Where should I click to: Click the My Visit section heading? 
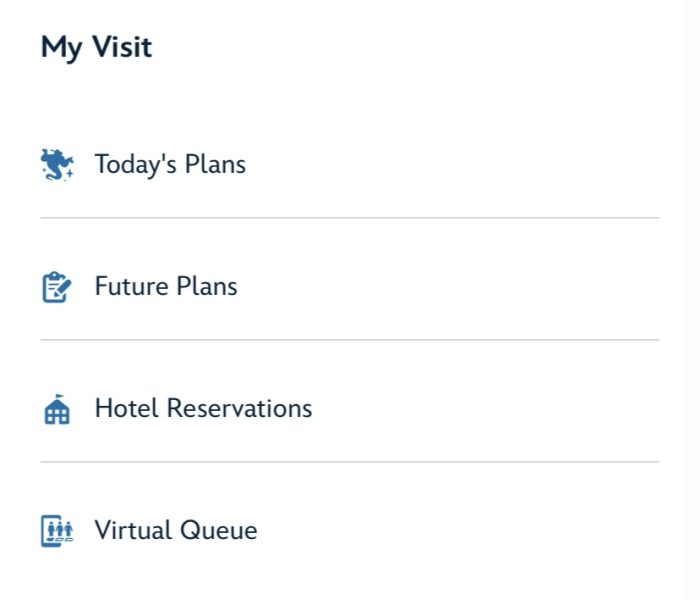[x=96, y=47]
